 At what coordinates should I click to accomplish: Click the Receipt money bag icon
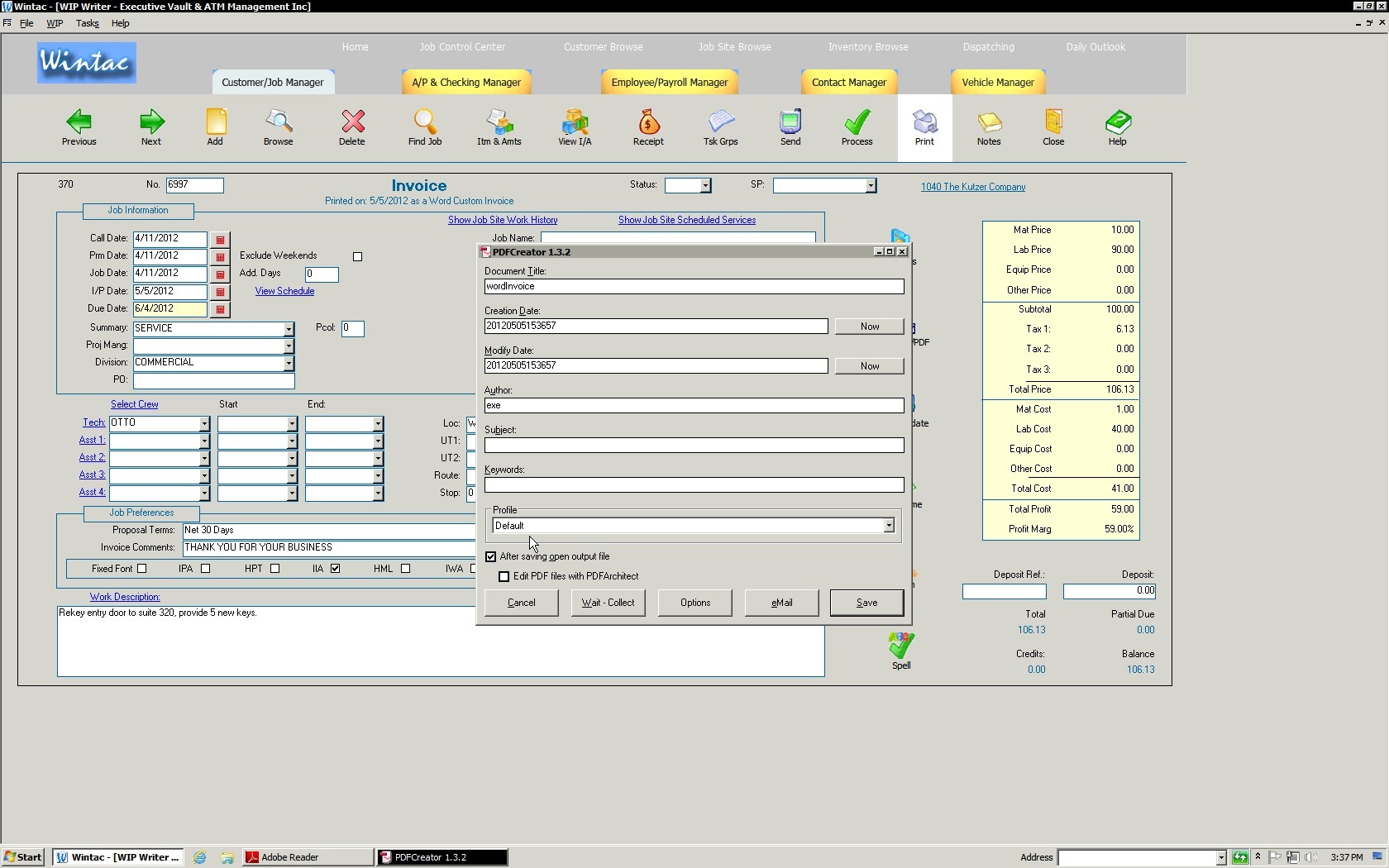tap(648, 128)
